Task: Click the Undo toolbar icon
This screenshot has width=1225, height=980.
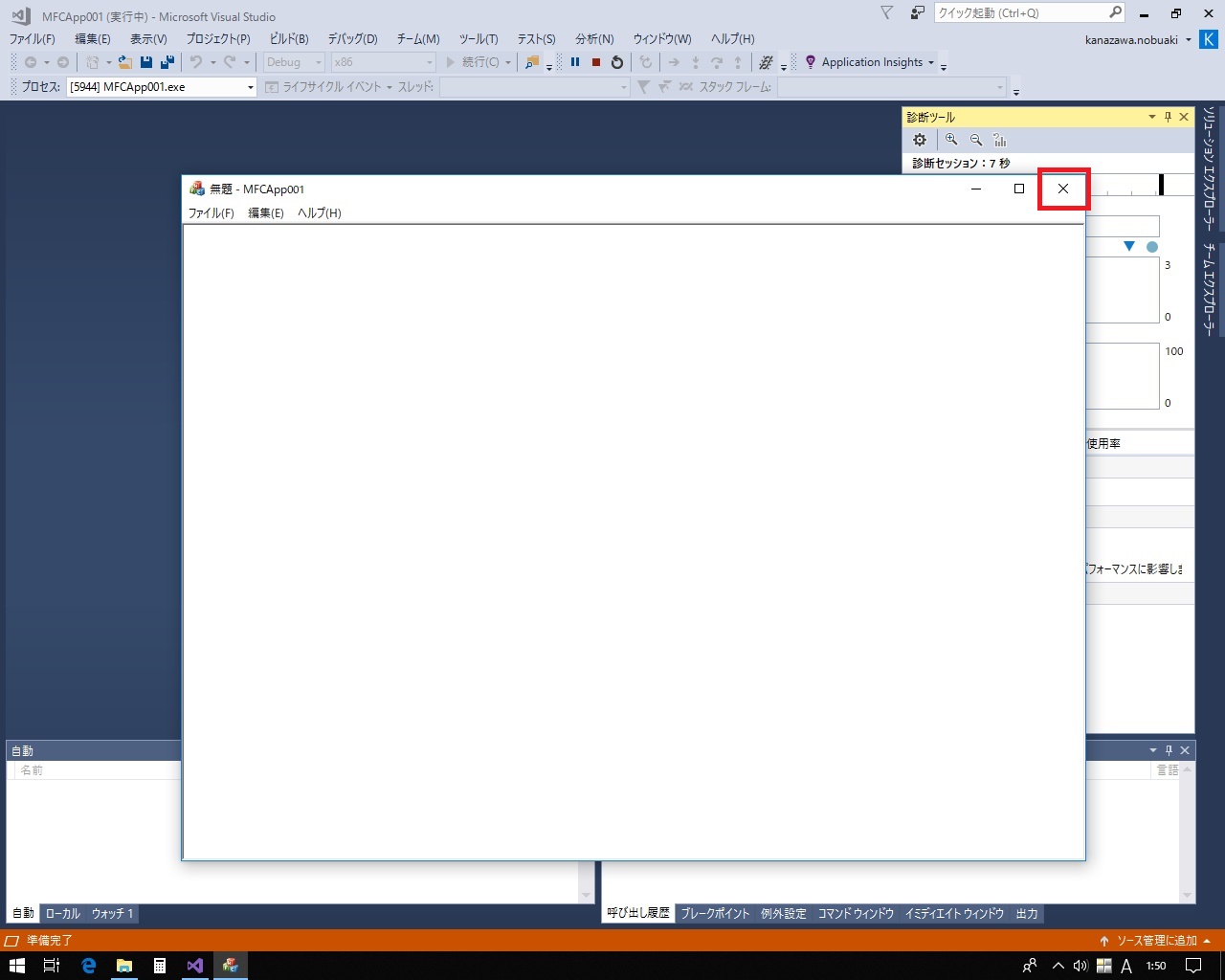Action: tap(196, 62)
